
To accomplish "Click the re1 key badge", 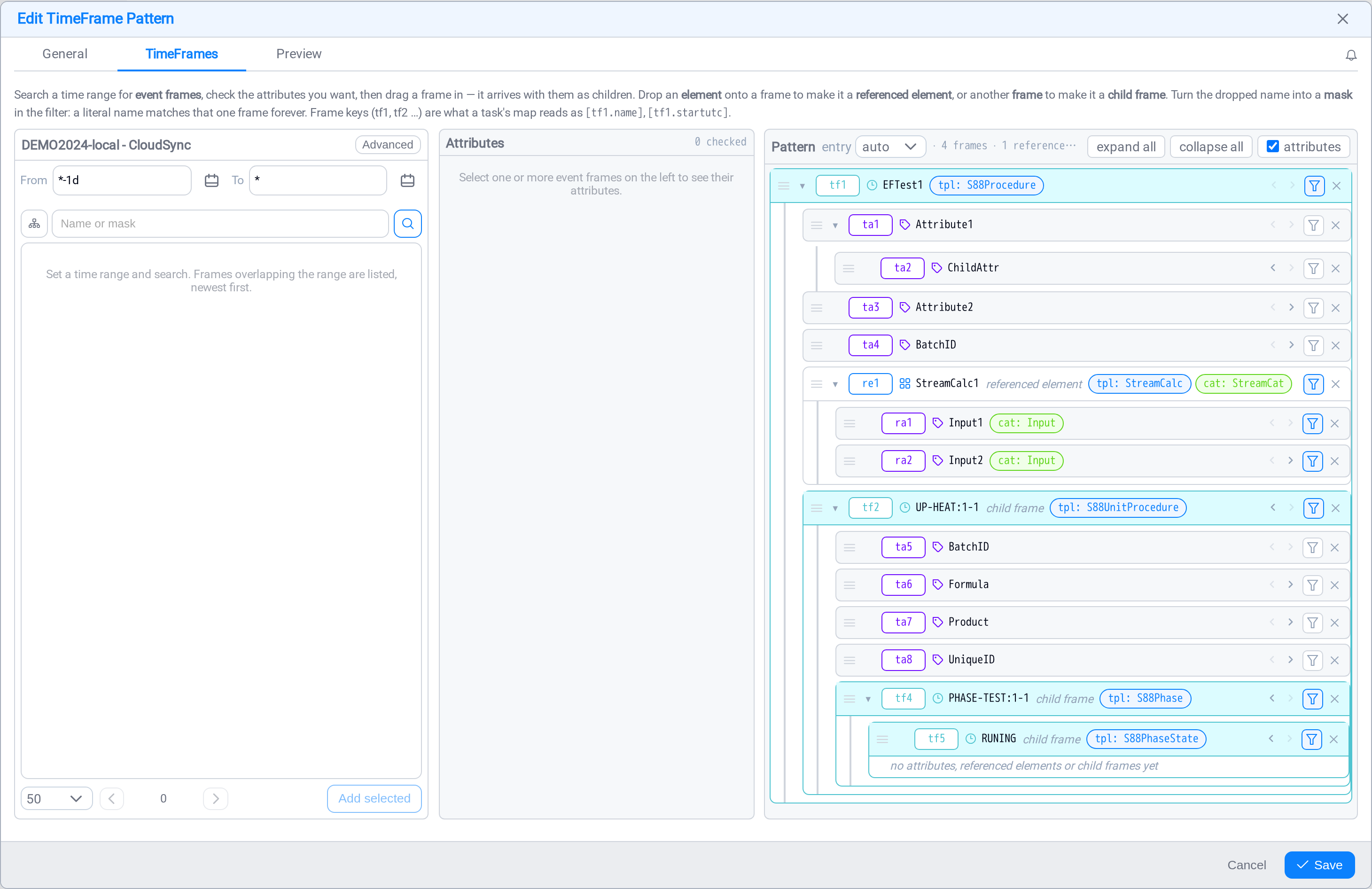I will coord(871,383).
